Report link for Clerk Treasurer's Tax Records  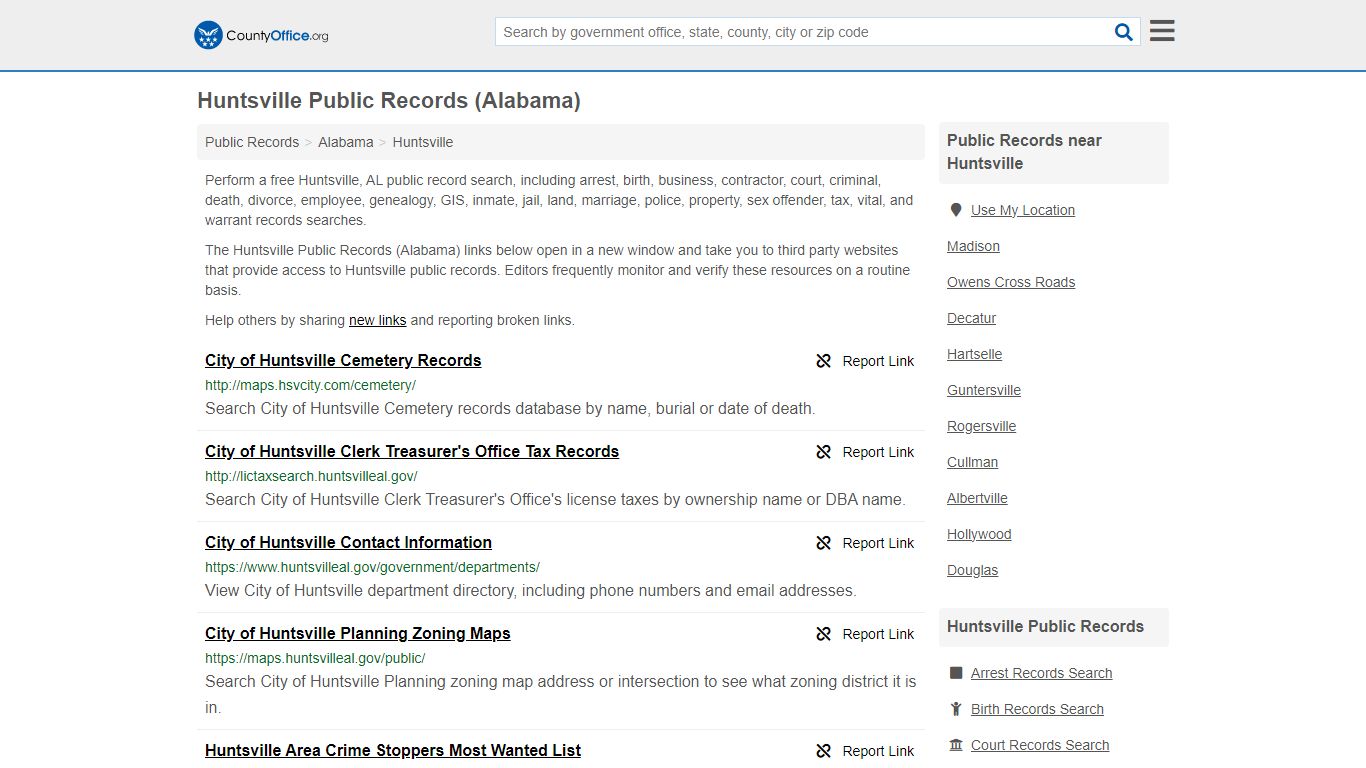(878, 452)
